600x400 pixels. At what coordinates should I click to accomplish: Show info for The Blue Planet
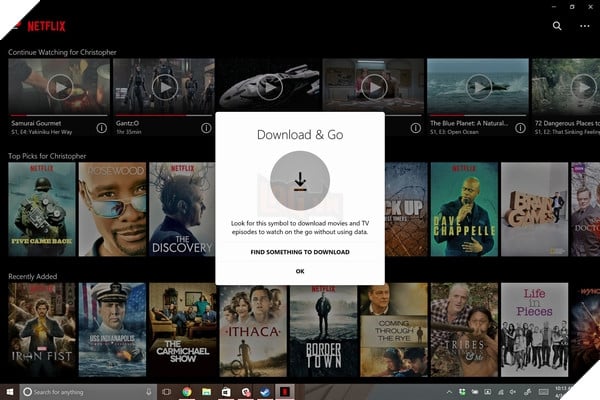tap(520, 128)
